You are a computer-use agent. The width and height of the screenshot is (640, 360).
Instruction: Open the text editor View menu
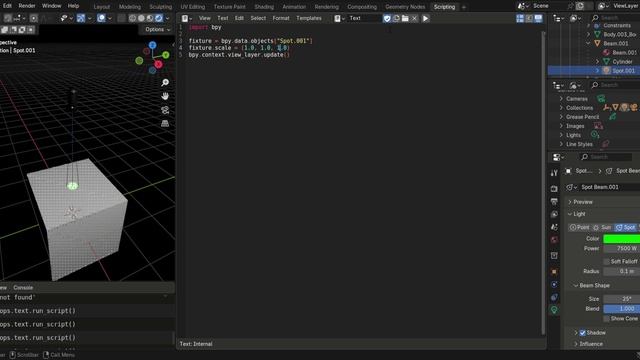point(204,18)
